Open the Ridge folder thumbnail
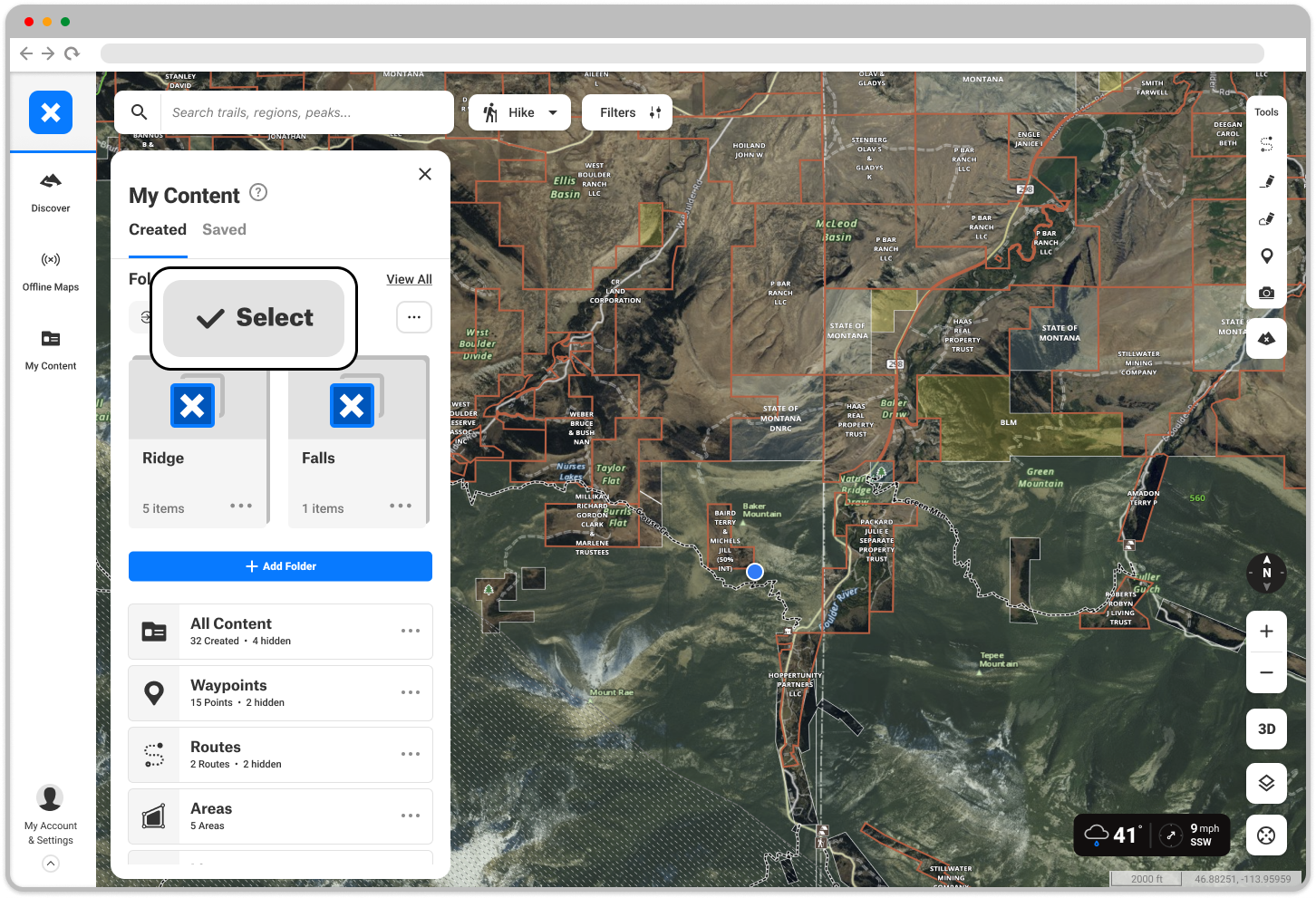1316x898 pixels. tap(198, 398)
